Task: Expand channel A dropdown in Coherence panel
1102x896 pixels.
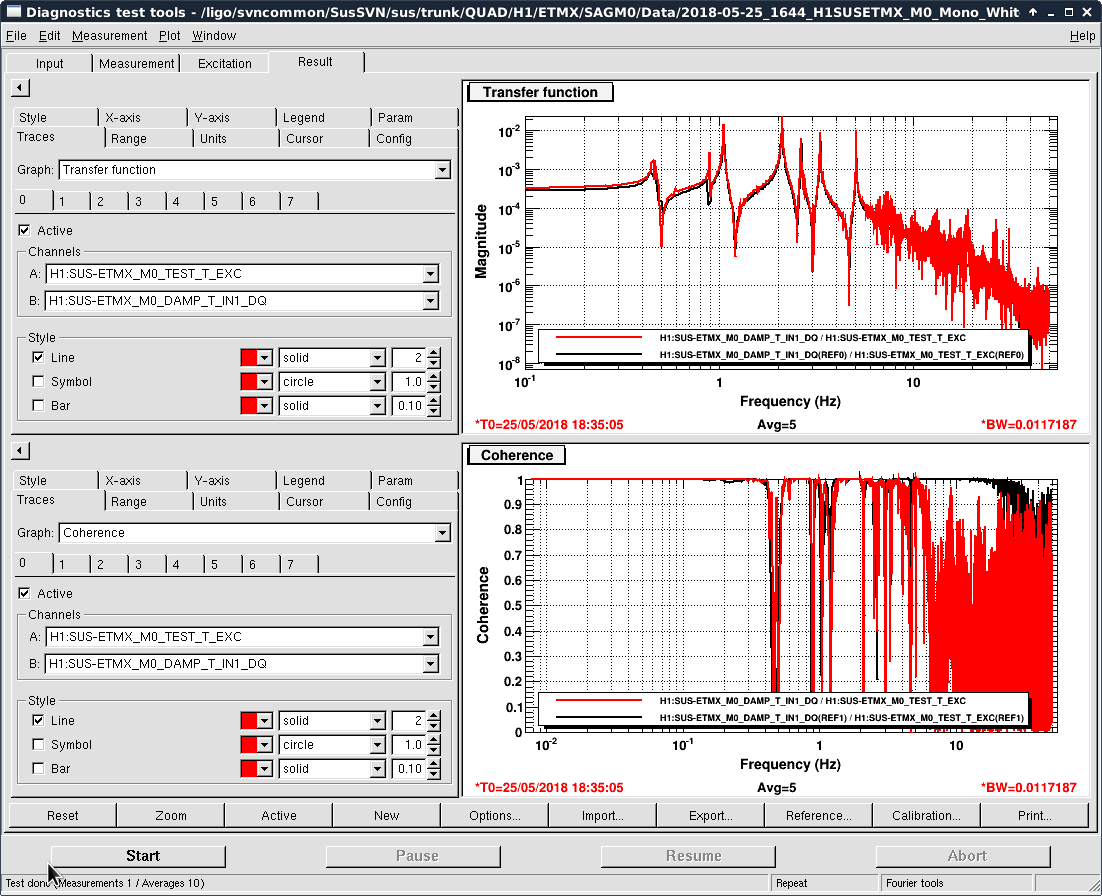Action: [x=430, y=637]
